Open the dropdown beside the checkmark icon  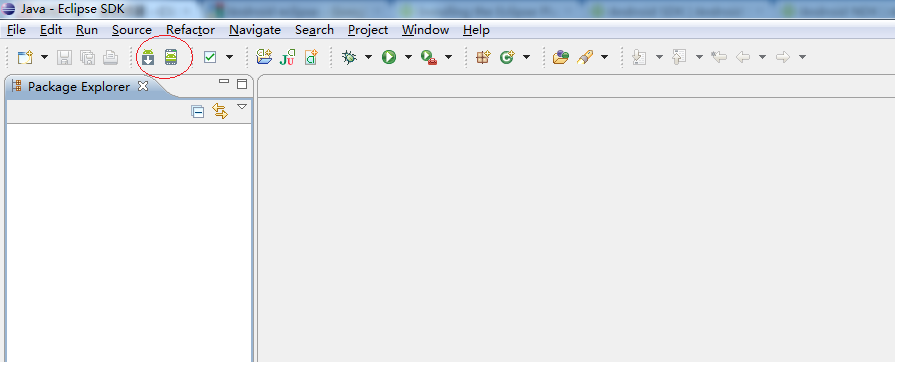coord(229,57)
